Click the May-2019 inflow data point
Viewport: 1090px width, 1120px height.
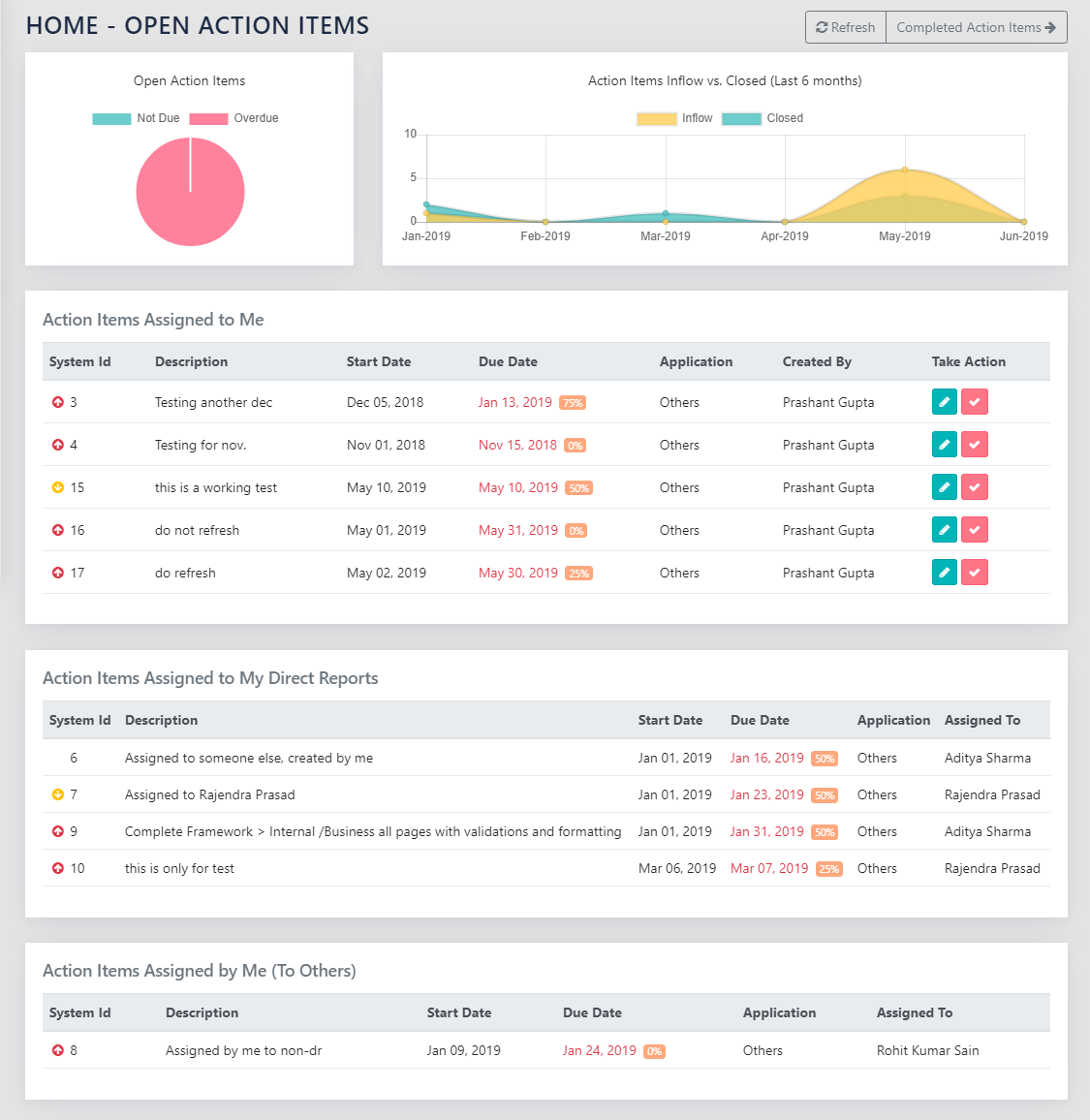(905, 170)
